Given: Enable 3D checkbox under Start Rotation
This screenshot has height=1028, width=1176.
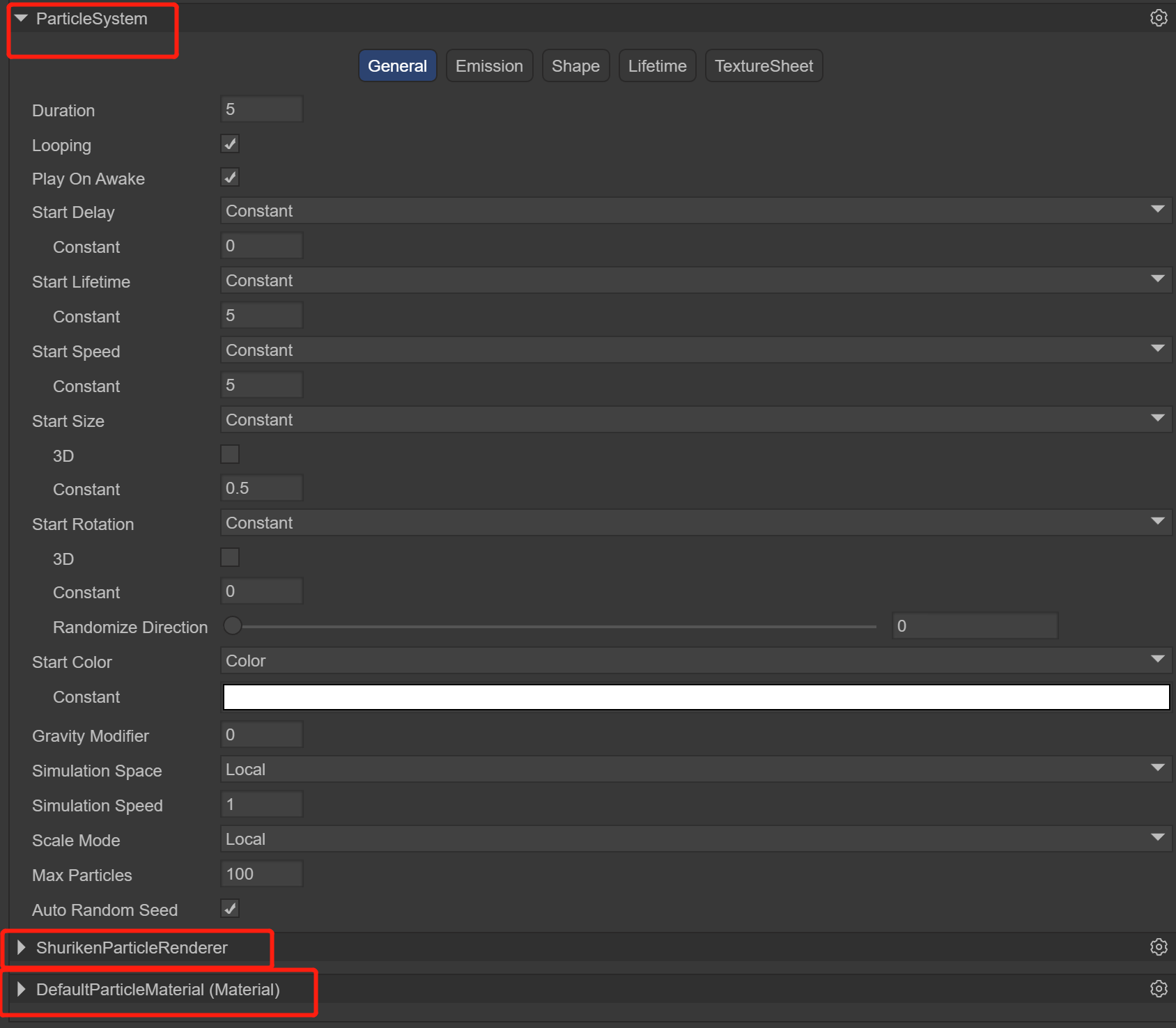Looking at the screenshot, I should coord(230,558).
